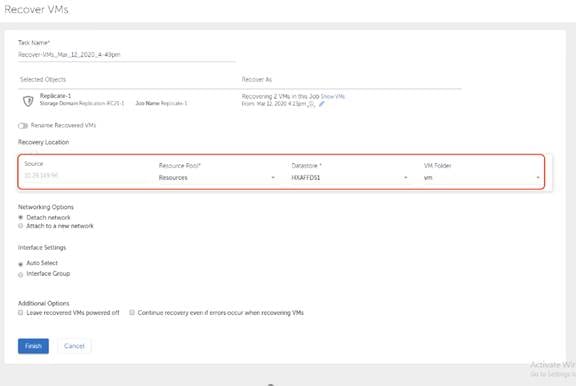Click the Additional Options heading
This screenshot has height=386, width=576.
[x=44, y=303]
